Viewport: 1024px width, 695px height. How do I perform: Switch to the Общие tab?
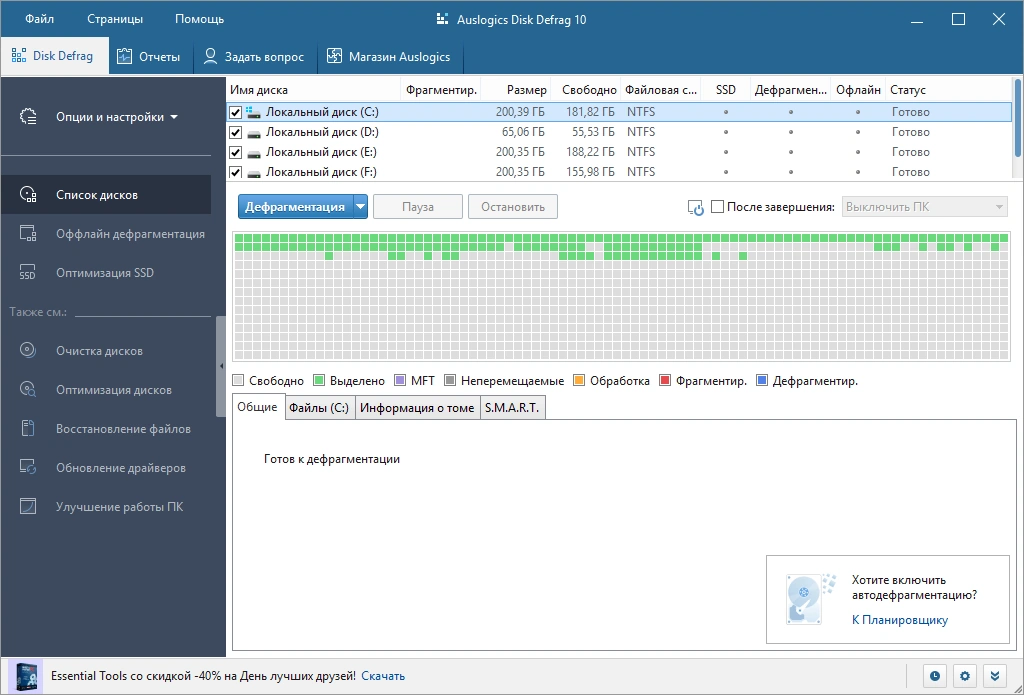click(x=257, y=407)
